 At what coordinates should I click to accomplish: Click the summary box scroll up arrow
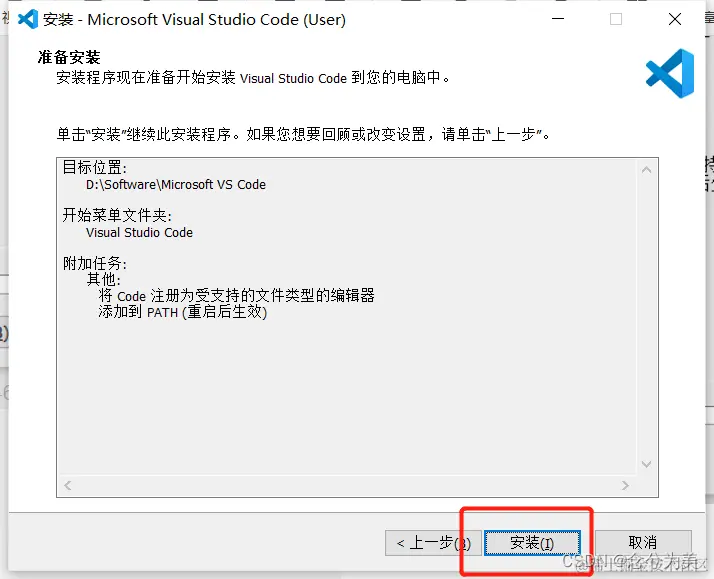(646, 170)
